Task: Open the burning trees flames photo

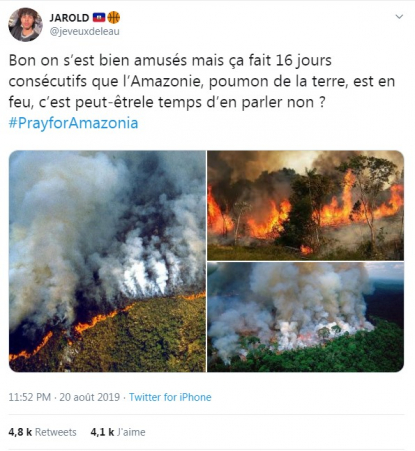Action: click(305, 205)
